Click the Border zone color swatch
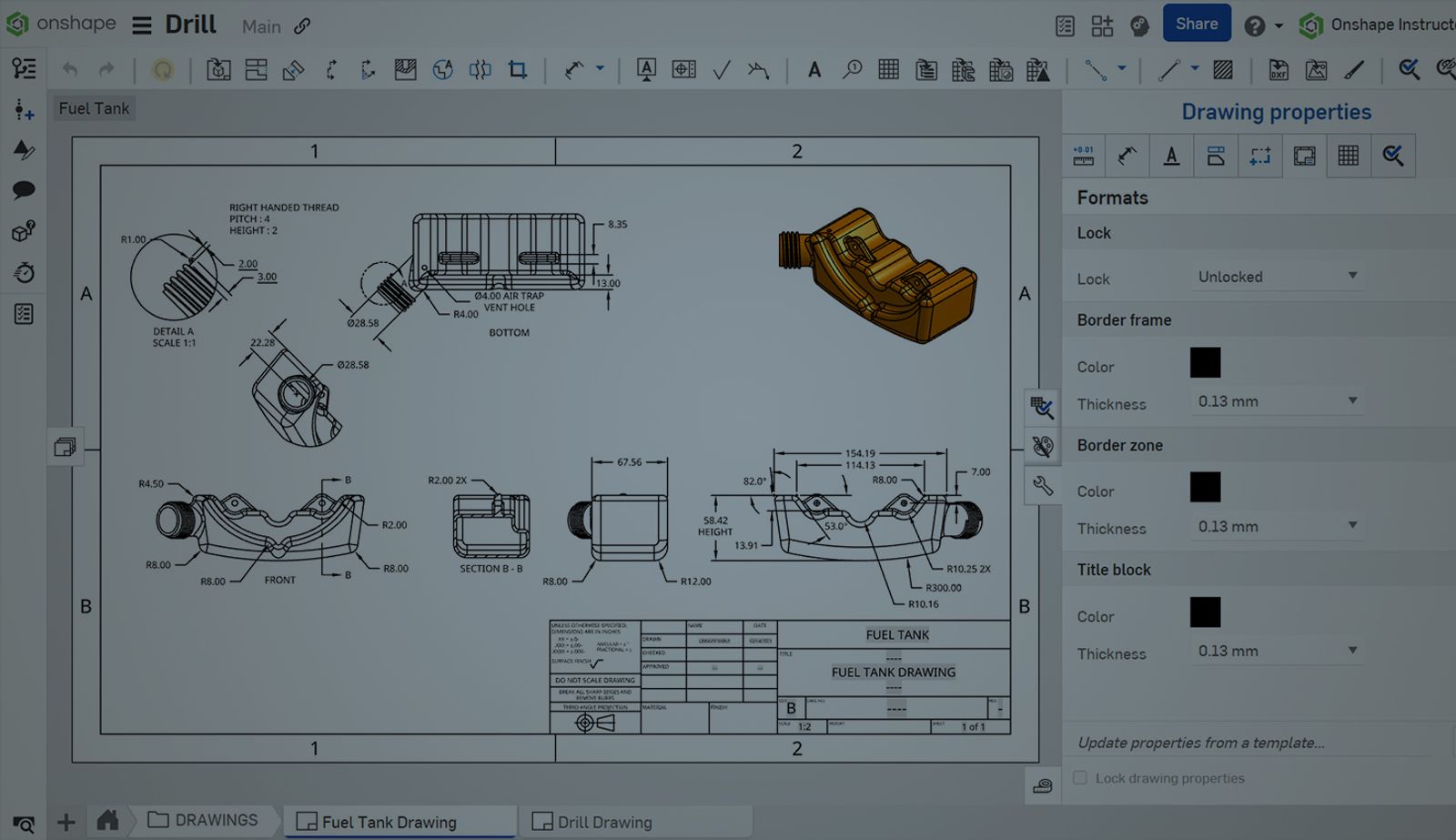The image size is (1456, 840). click(x=1205, y=488)
